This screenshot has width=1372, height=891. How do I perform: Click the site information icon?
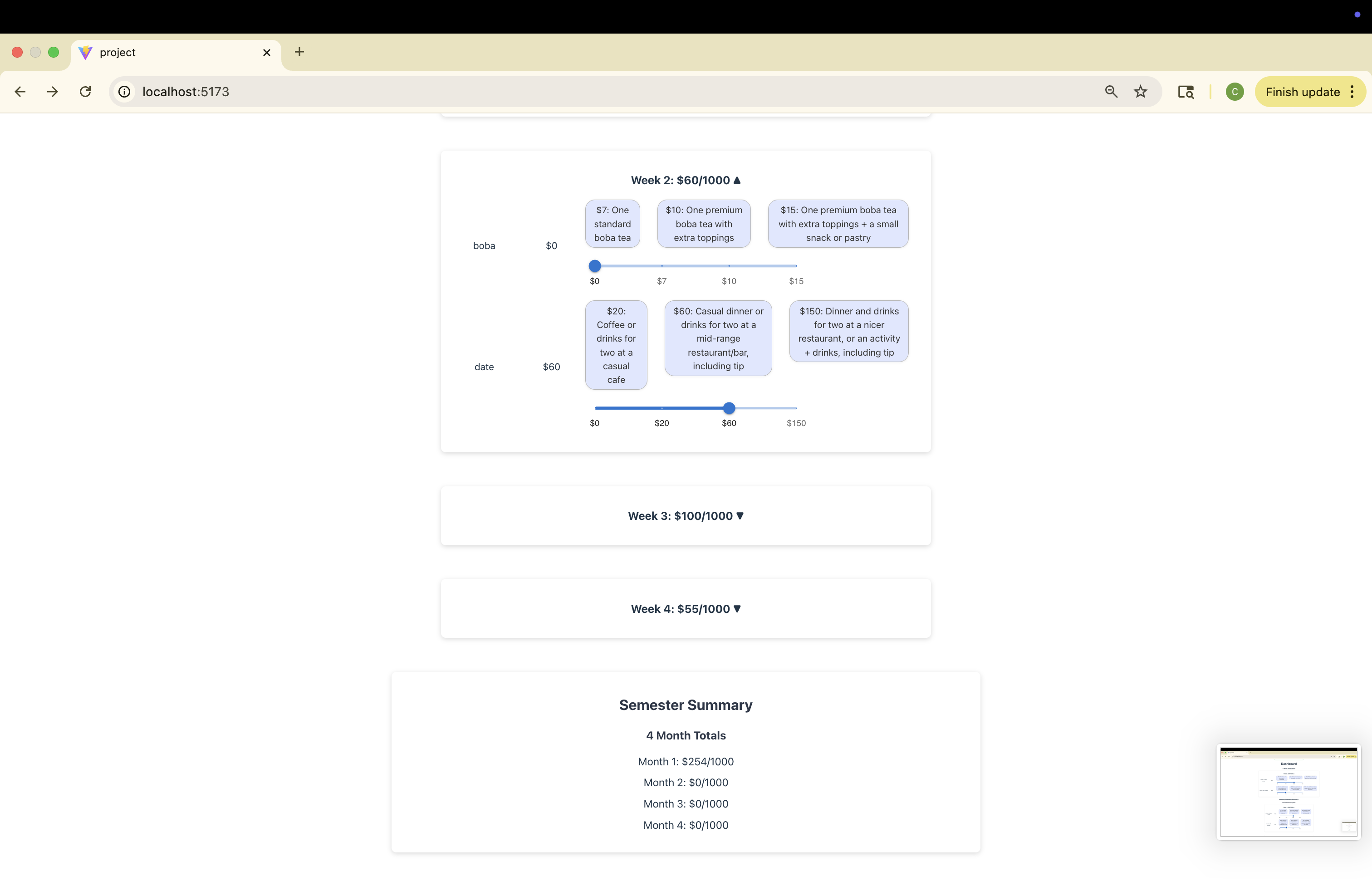coord(124,92)
